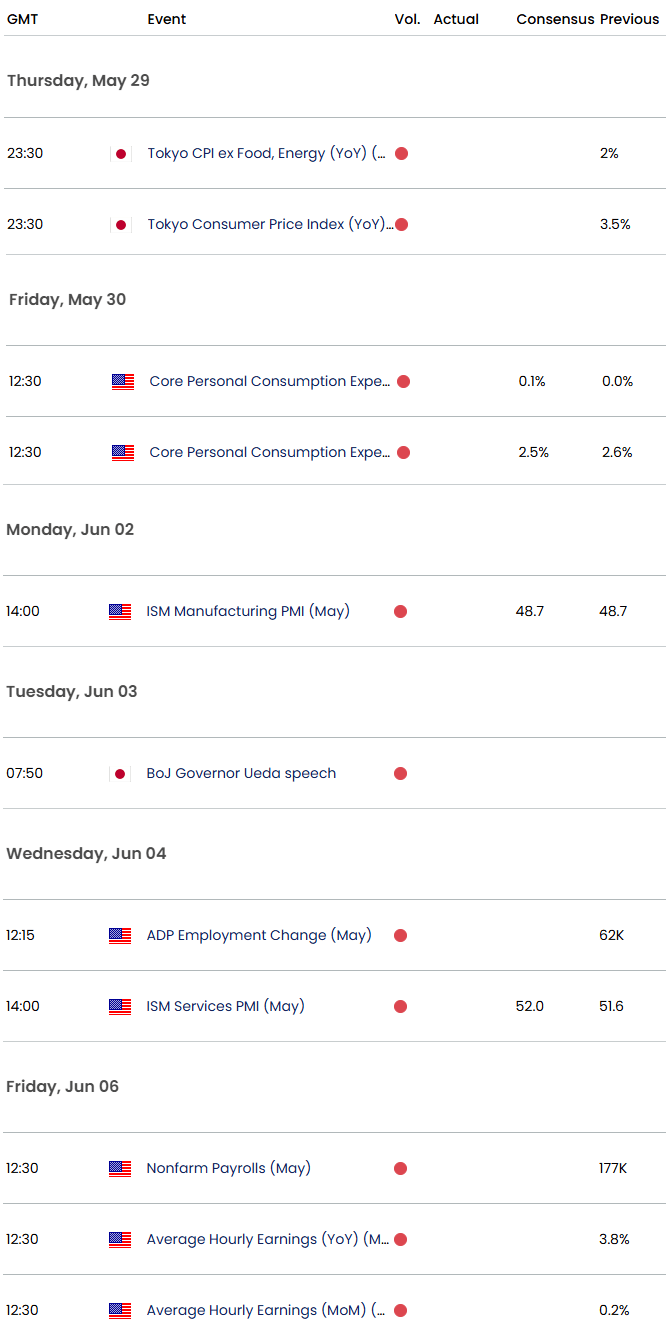The image size is (666, 1330).
Task: Click the volatility dot for BoJ Governor Ueda speech
Action: point(400,773)
